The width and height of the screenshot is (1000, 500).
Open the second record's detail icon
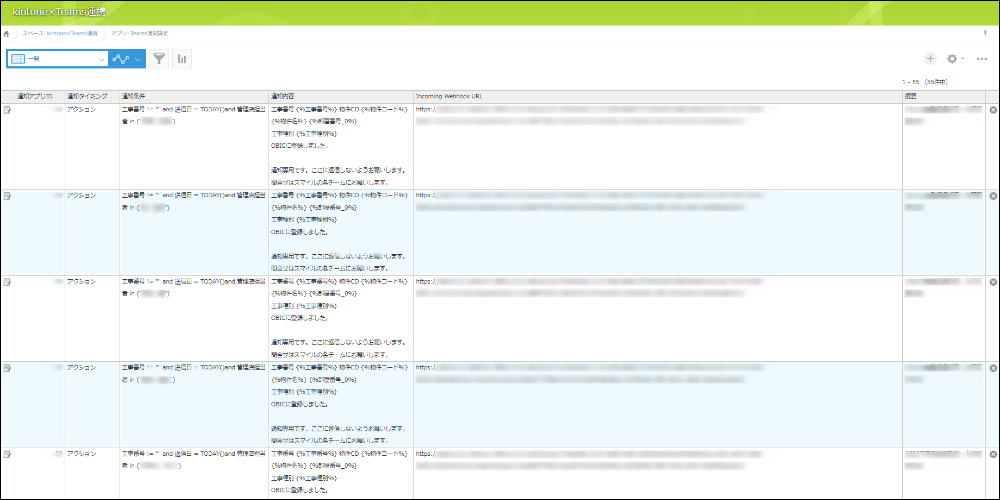(x=7, y=196)
